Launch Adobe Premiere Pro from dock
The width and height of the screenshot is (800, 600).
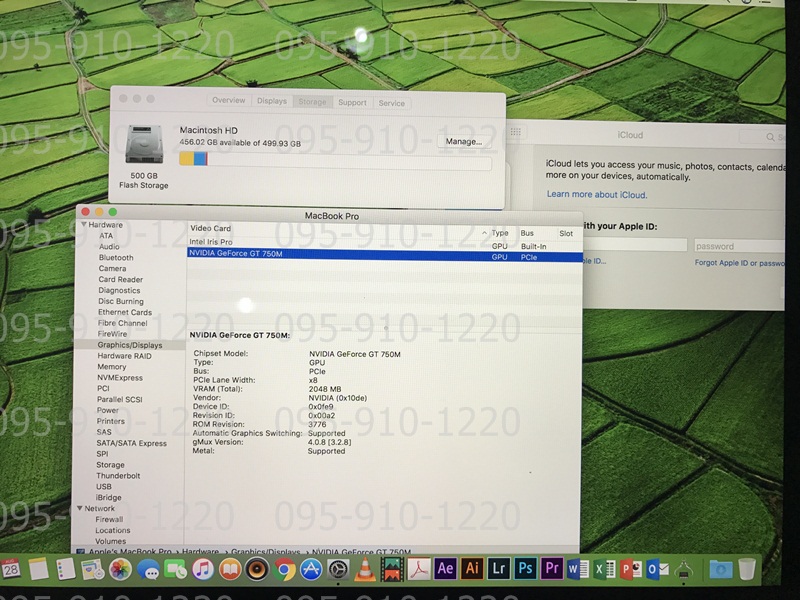pos(551,569)
